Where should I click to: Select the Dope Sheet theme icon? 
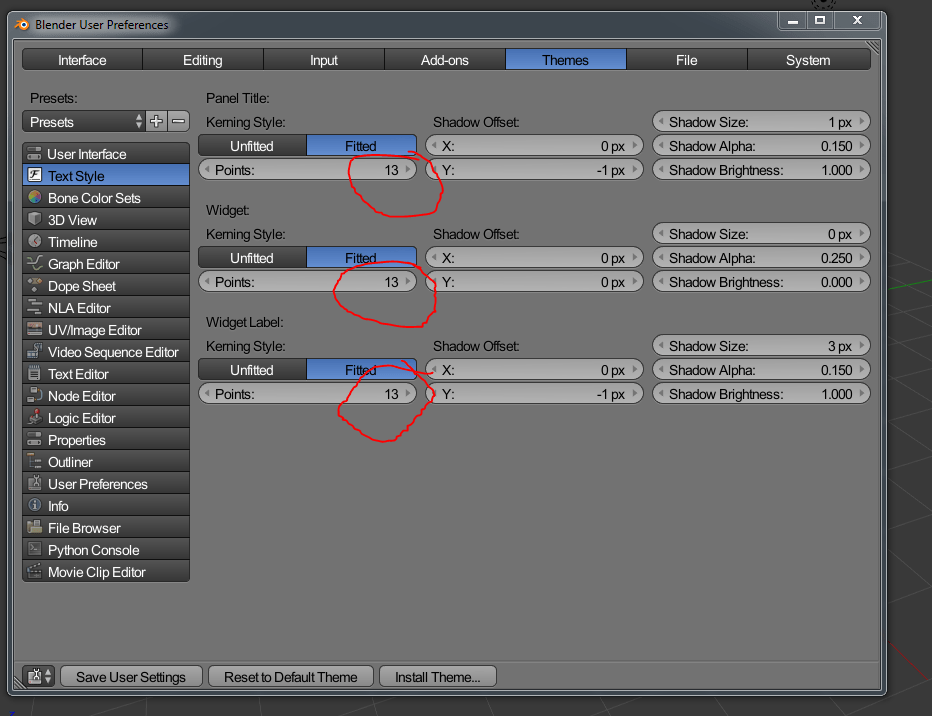33,285
